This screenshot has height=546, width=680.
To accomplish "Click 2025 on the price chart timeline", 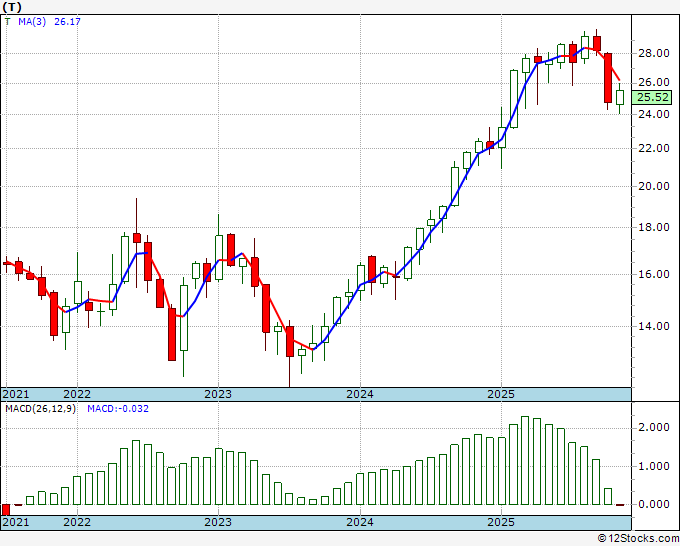I will [501, 394].
